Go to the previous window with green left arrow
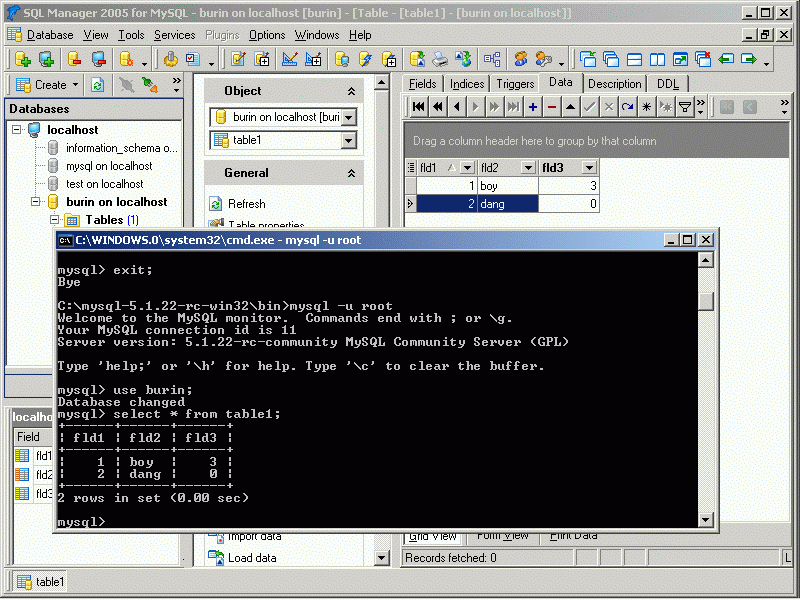 click(x=726, y=59)
